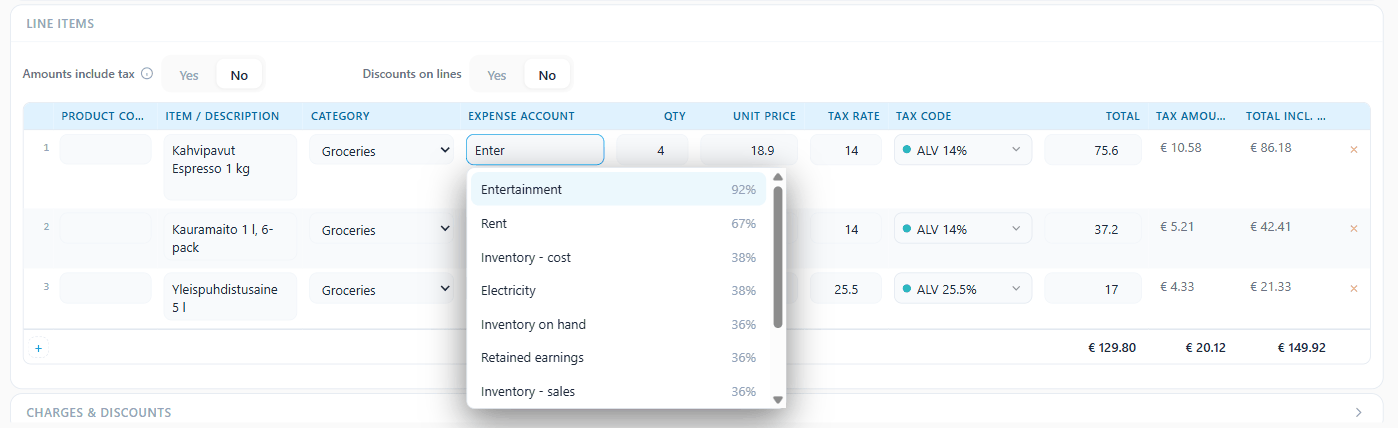Expand the Charges & Discounts section
The width and height of the screenshot is (1398, 428).
(x=1358, y=412)
